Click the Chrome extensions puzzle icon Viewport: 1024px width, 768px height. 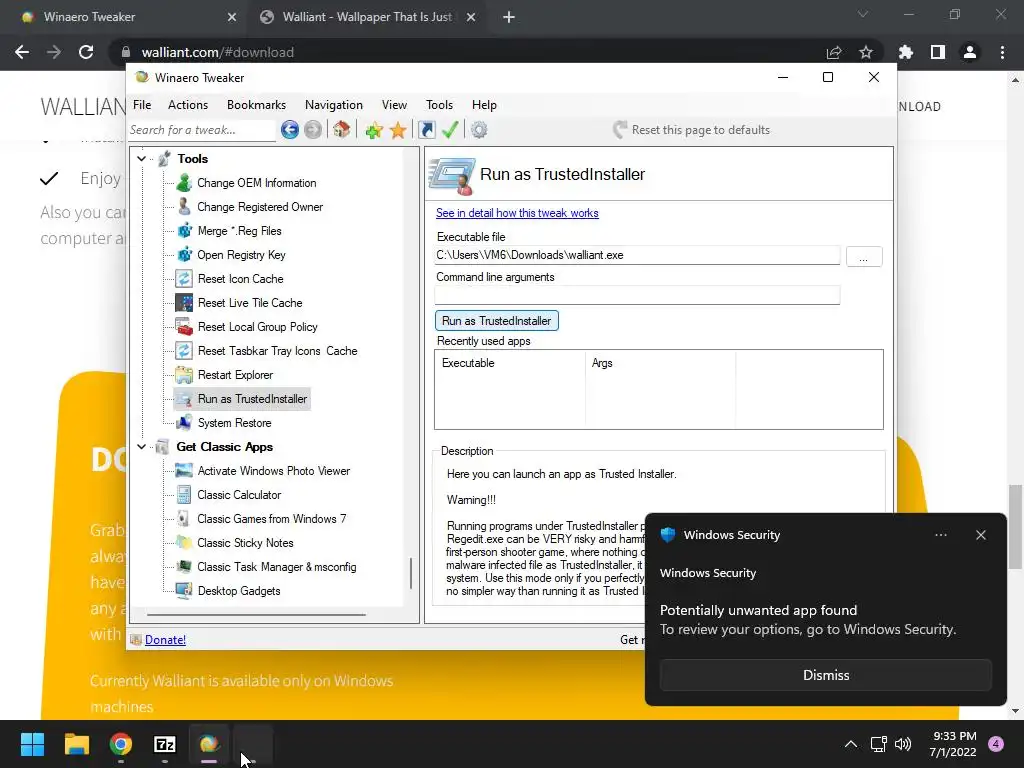click(x=905, y=52)
